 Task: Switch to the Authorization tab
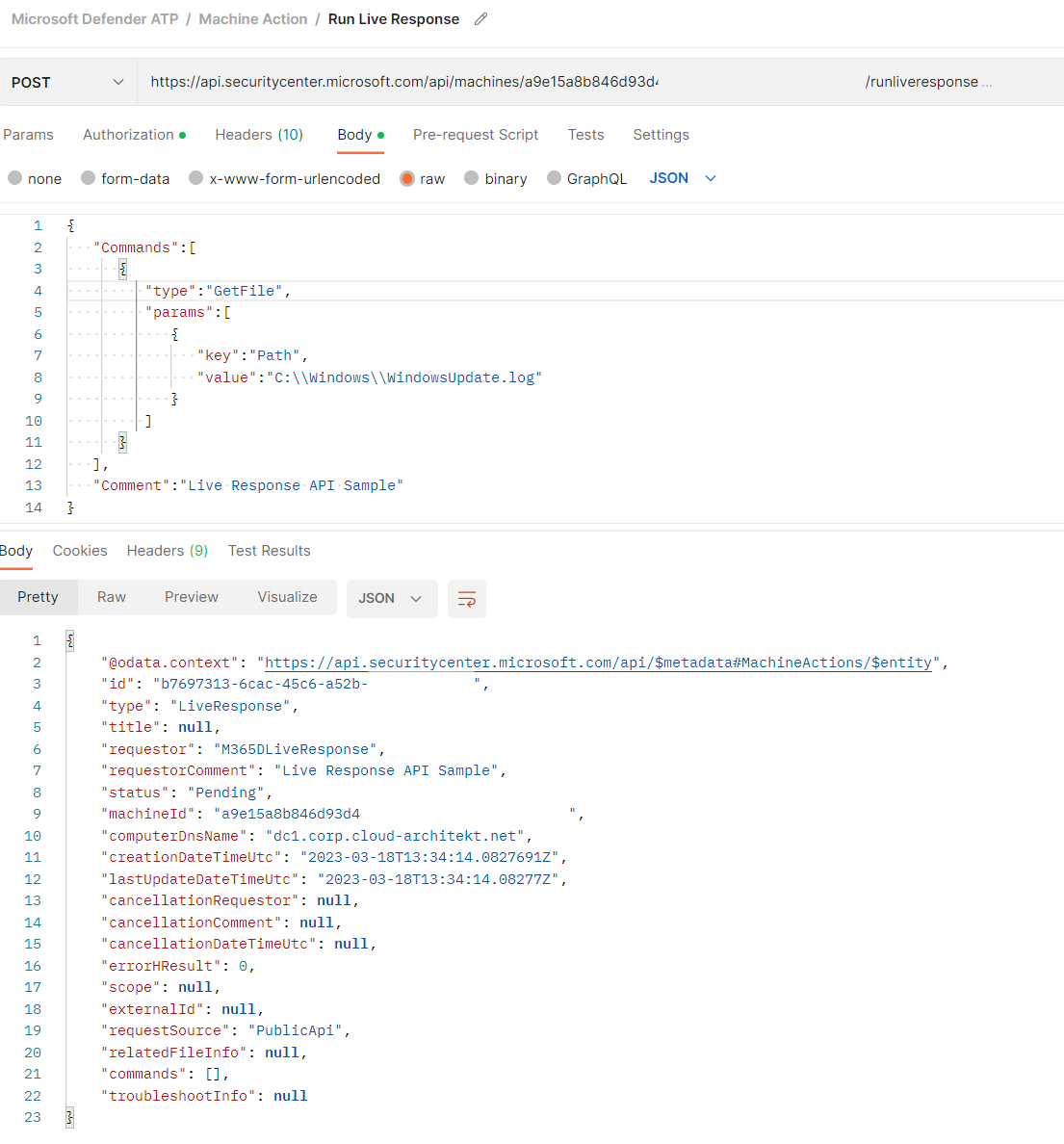click(134, 135)
